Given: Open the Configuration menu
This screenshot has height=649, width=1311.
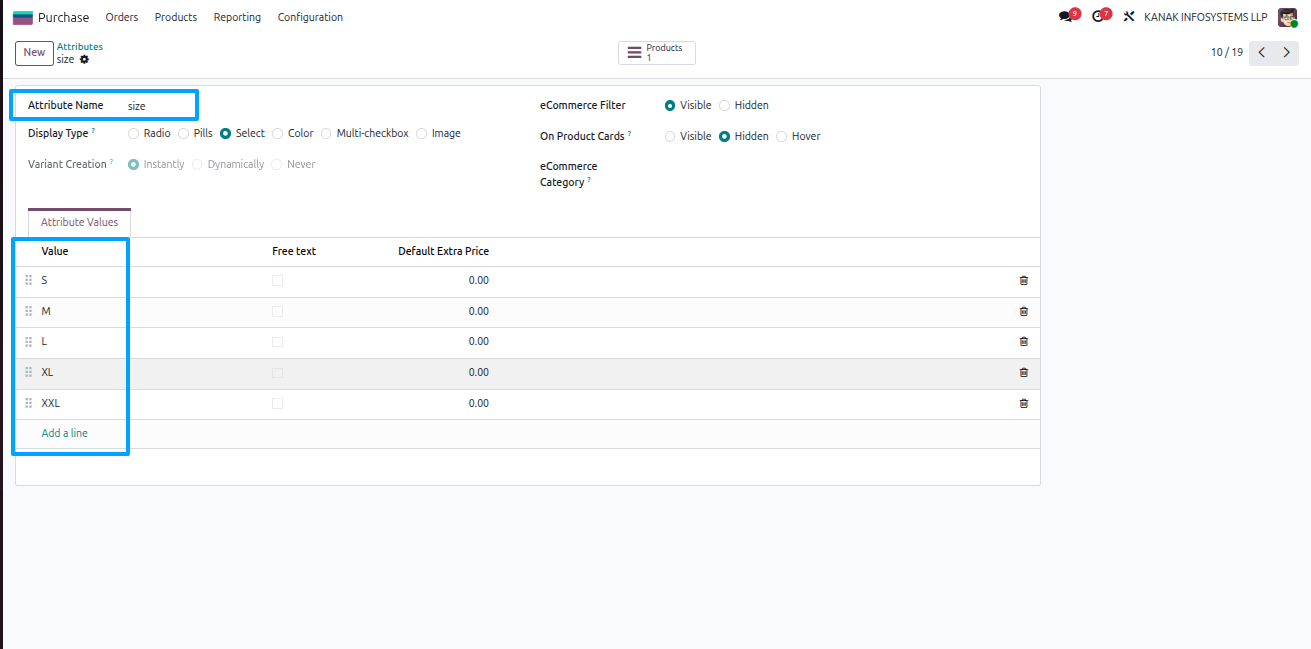Looking at the screenshot, I should pyautogui.click(x=310, y=17).
